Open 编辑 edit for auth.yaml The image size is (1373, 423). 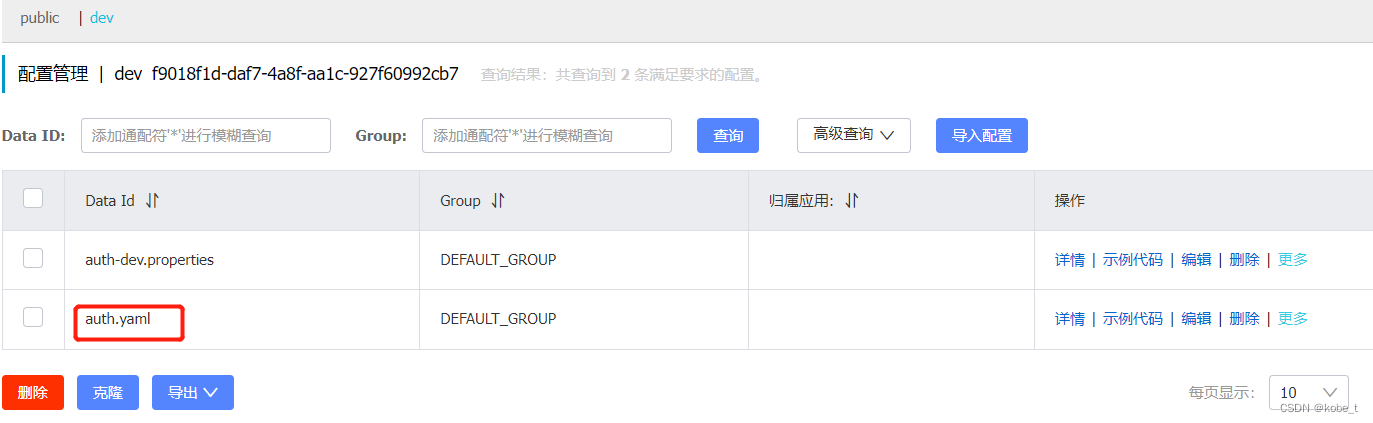[1196, 319]
